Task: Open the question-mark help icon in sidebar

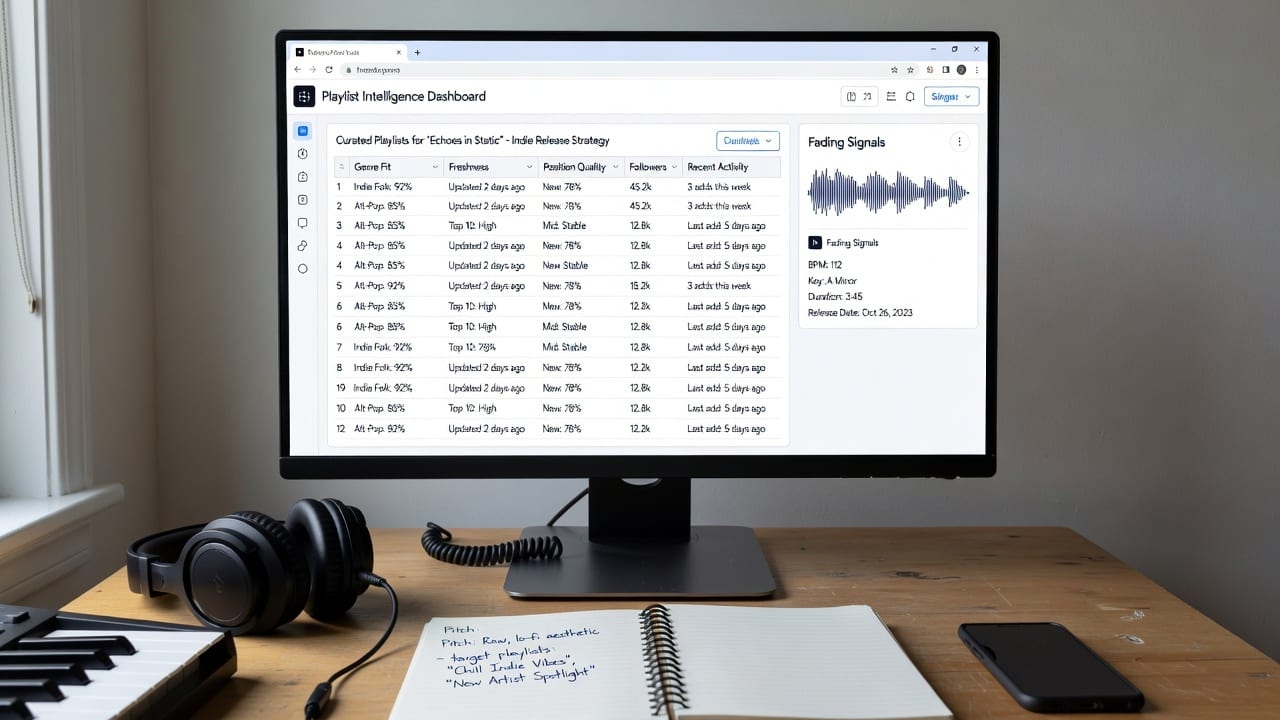Action: point(303,200)
